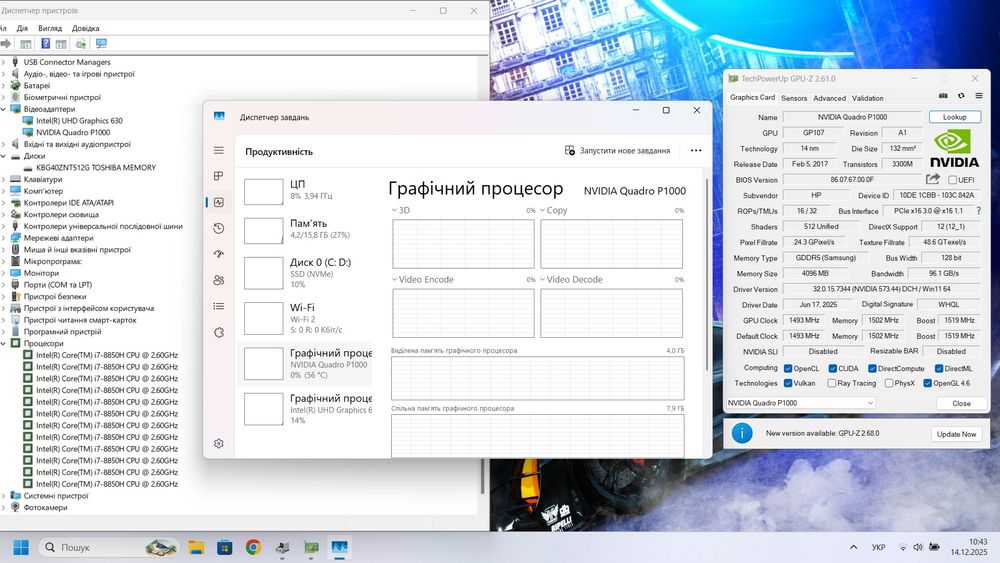Expand the USB Connector Managers node
Screen dimensions: 1000x563
(x=3, y=62)
